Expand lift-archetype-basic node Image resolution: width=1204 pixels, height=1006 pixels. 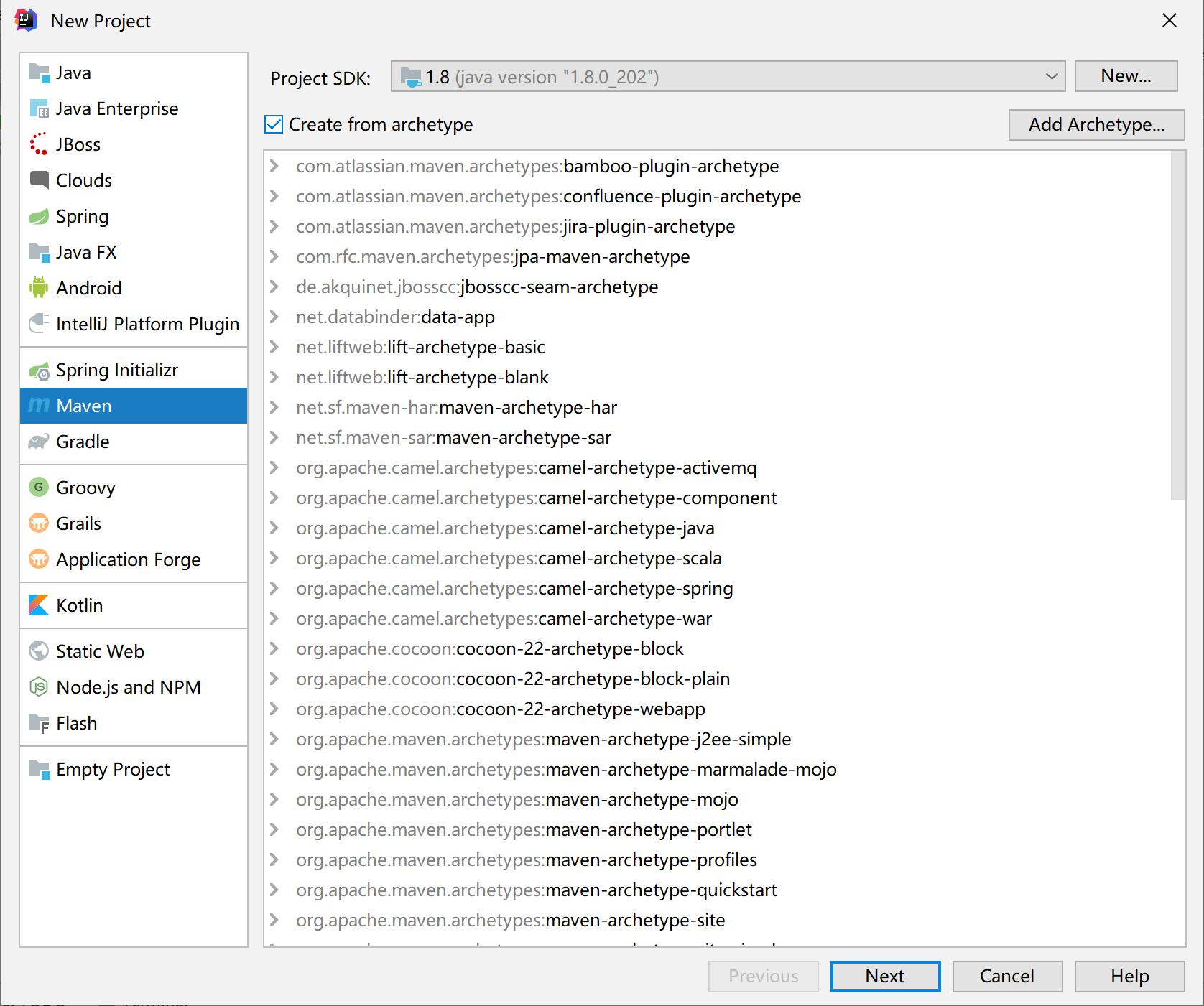click(274, 347)
